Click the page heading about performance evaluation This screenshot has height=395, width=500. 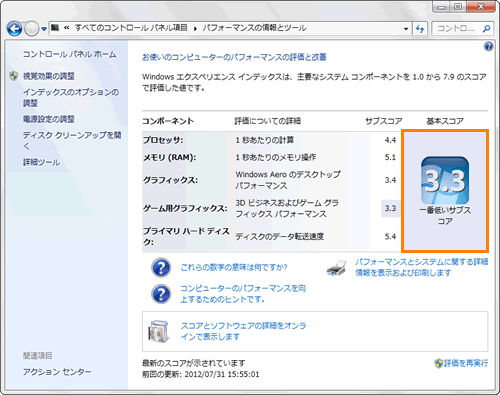coord(234,57)
